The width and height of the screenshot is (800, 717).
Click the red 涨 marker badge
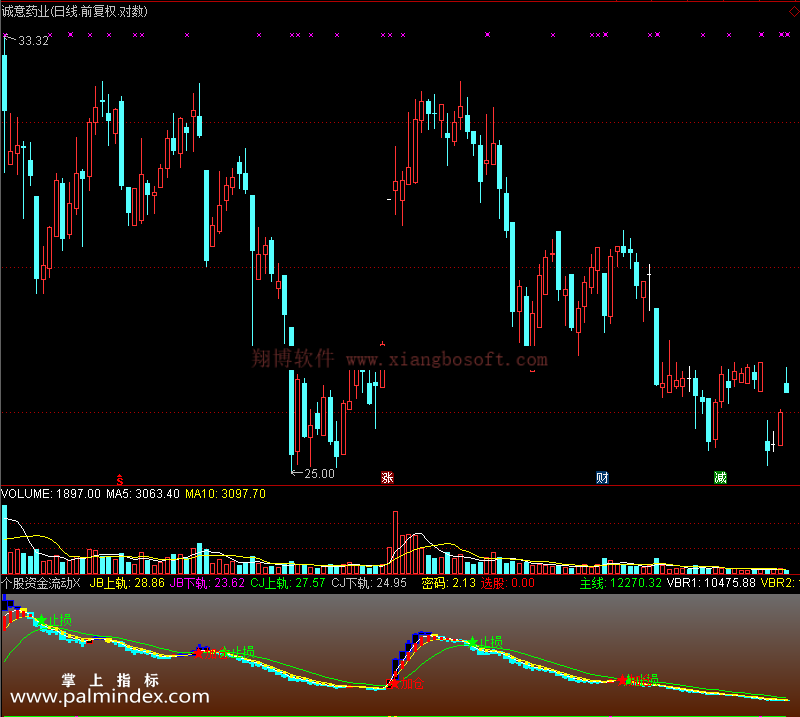[x=387, y=478]
